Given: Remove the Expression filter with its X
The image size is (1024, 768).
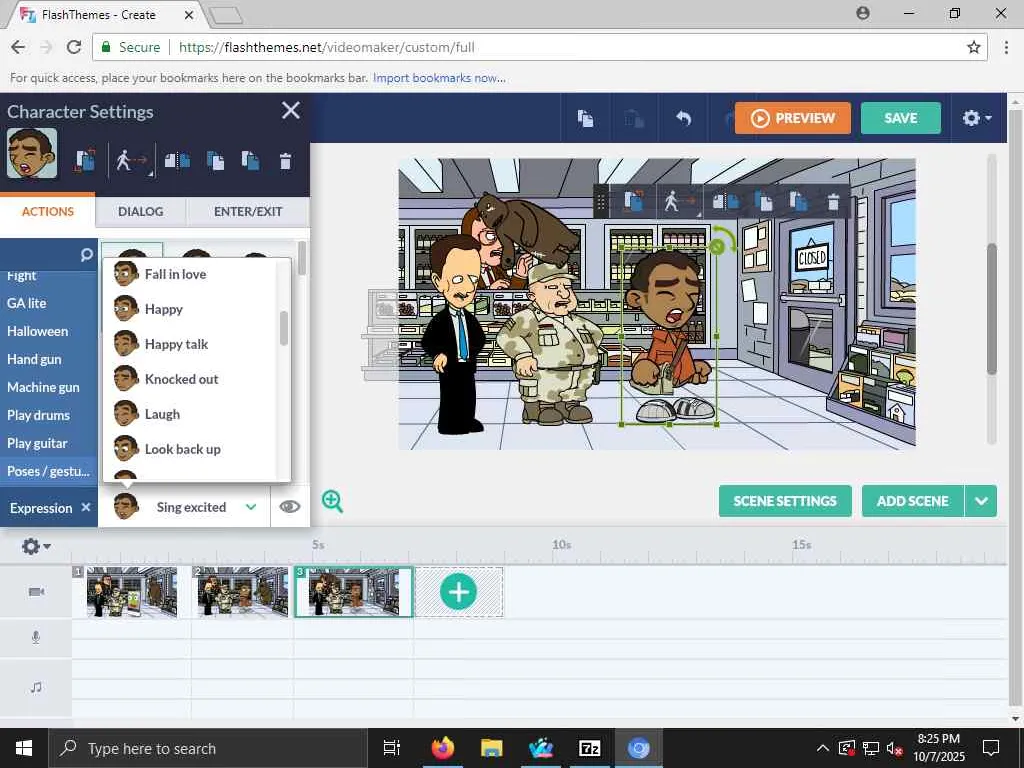Looking at the screenshot, I should (86, 507).
